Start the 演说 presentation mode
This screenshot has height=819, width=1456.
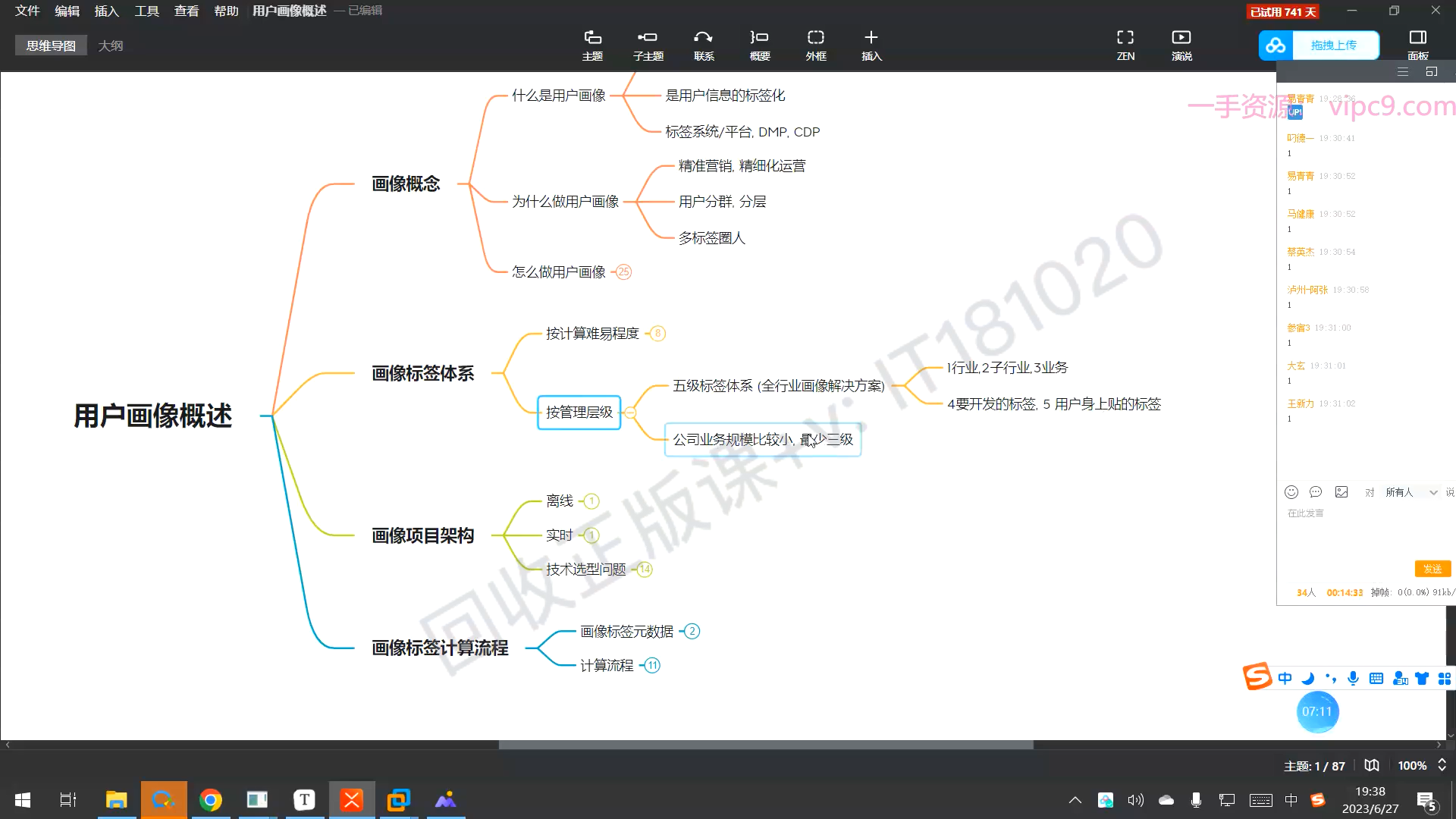(1181, 44)
